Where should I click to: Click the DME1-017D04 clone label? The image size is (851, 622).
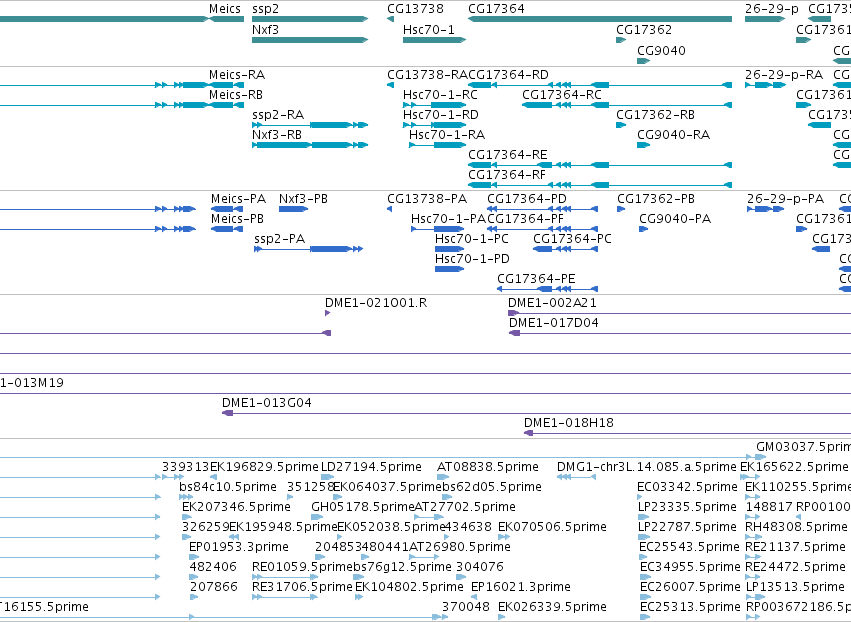[x=554, y=323]
